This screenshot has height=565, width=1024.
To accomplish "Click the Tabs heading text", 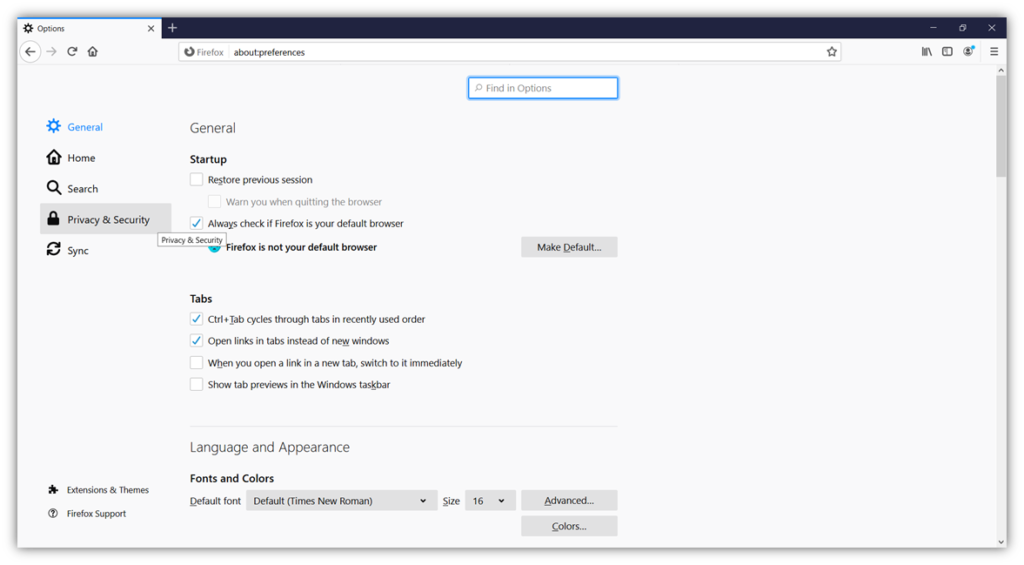I will (x=201, y=299).
